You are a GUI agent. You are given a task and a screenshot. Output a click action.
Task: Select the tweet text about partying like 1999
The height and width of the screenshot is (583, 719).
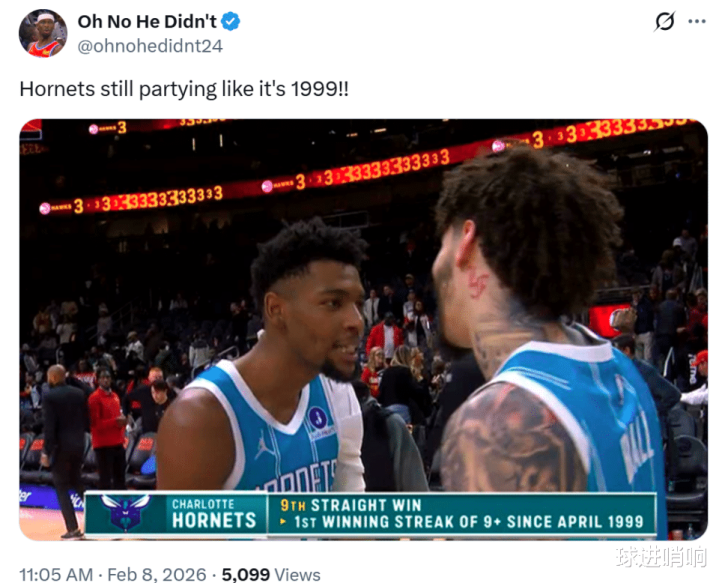click(x=184, y=89)
